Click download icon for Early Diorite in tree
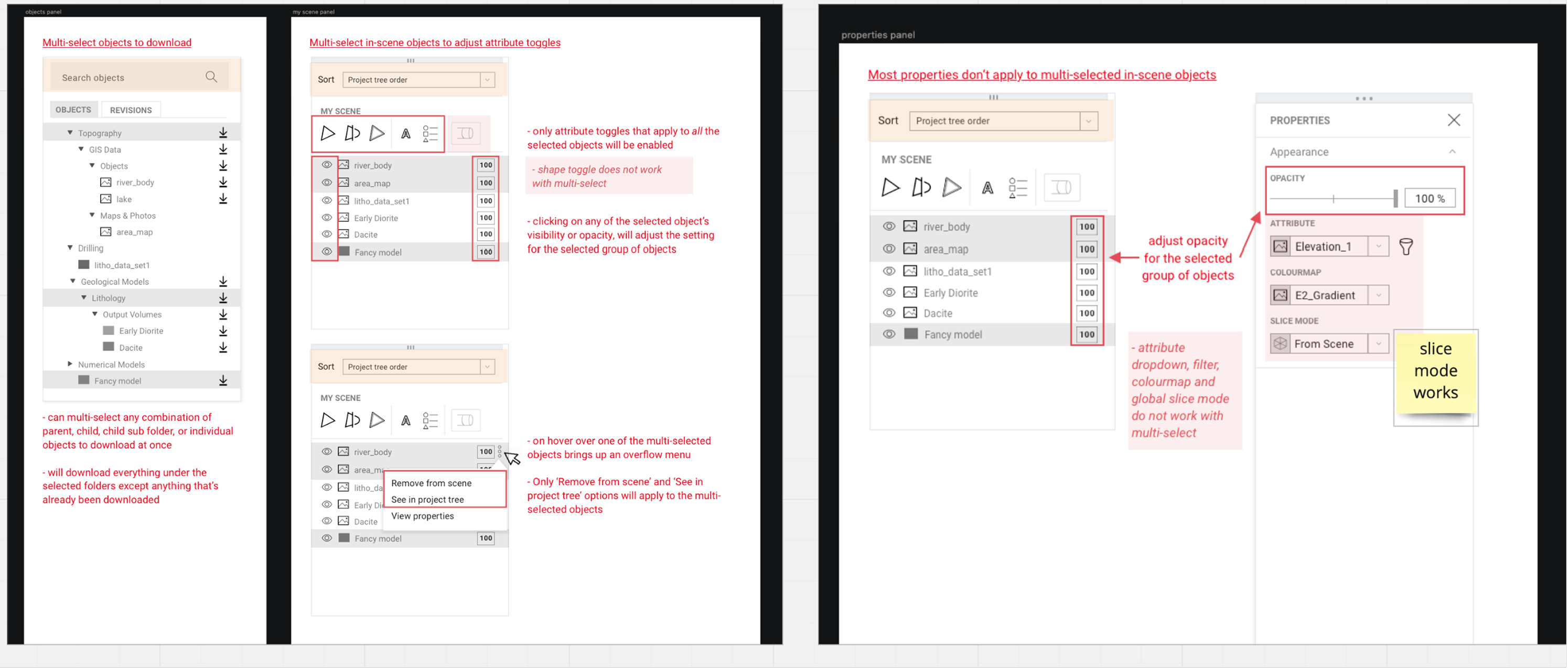1568x668 pixels. click(x=223, y=330)
